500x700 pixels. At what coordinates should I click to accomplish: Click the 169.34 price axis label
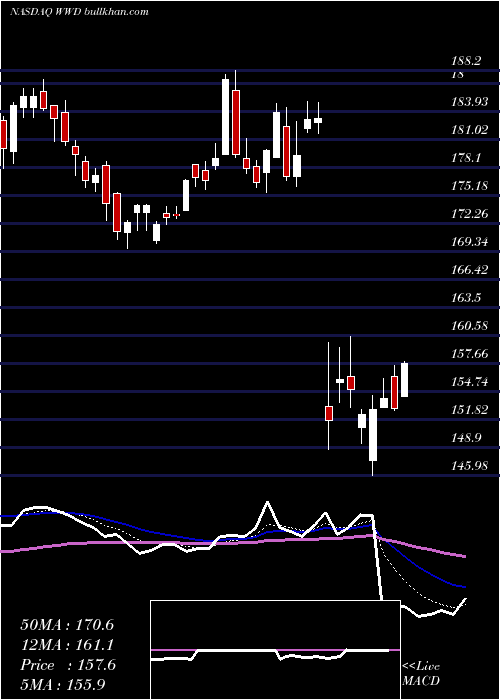(x=470, y=242)
